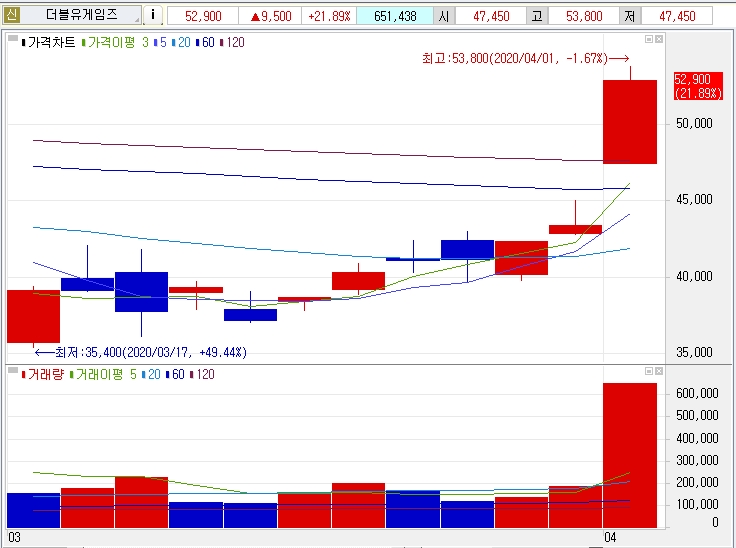Click the 신 badge icon next to the stock name
Screen dimensions: 736x548
point(12,15)
